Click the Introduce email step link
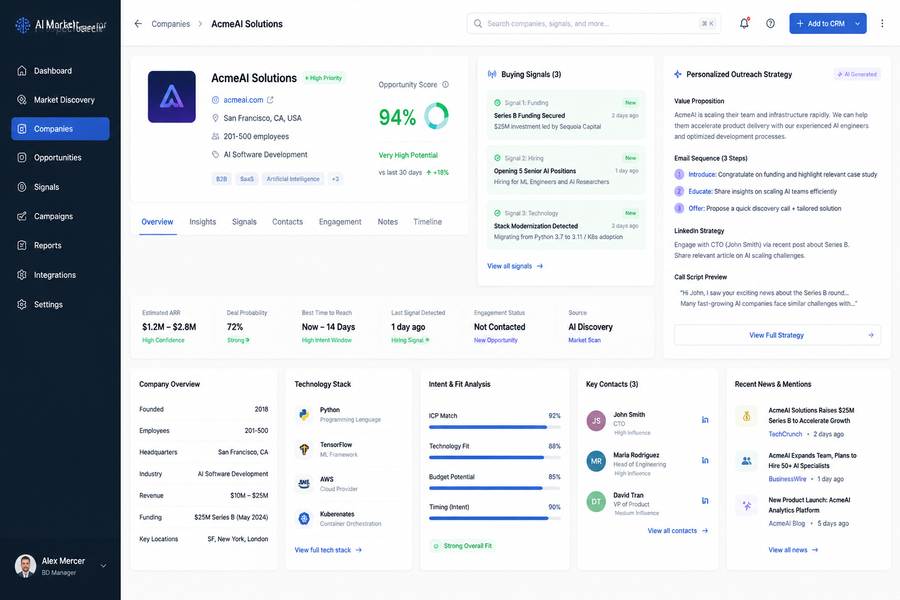This screenshot has width=900, height=600. (702, 174)
